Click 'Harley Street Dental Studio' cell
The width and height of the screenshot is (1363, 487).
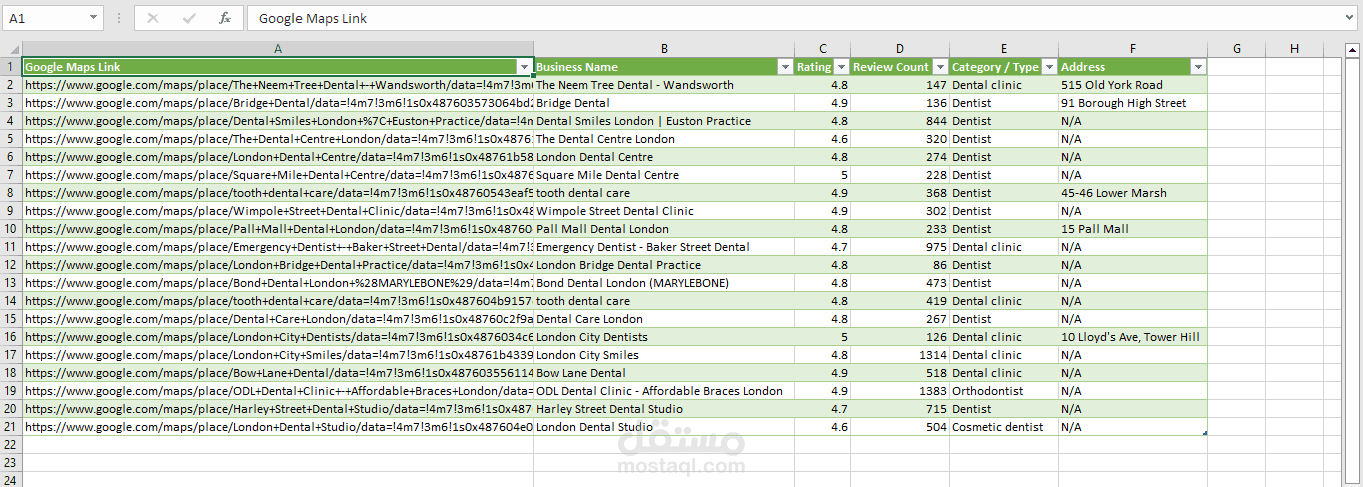coord(664,409)
